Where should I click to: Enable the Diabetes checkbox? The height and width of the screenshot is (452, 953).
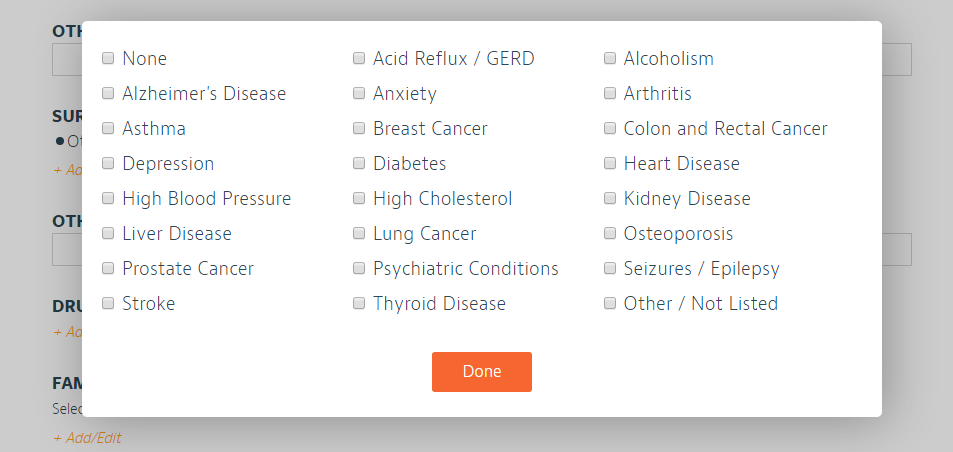pyautogui.click(x=359, y=164)
